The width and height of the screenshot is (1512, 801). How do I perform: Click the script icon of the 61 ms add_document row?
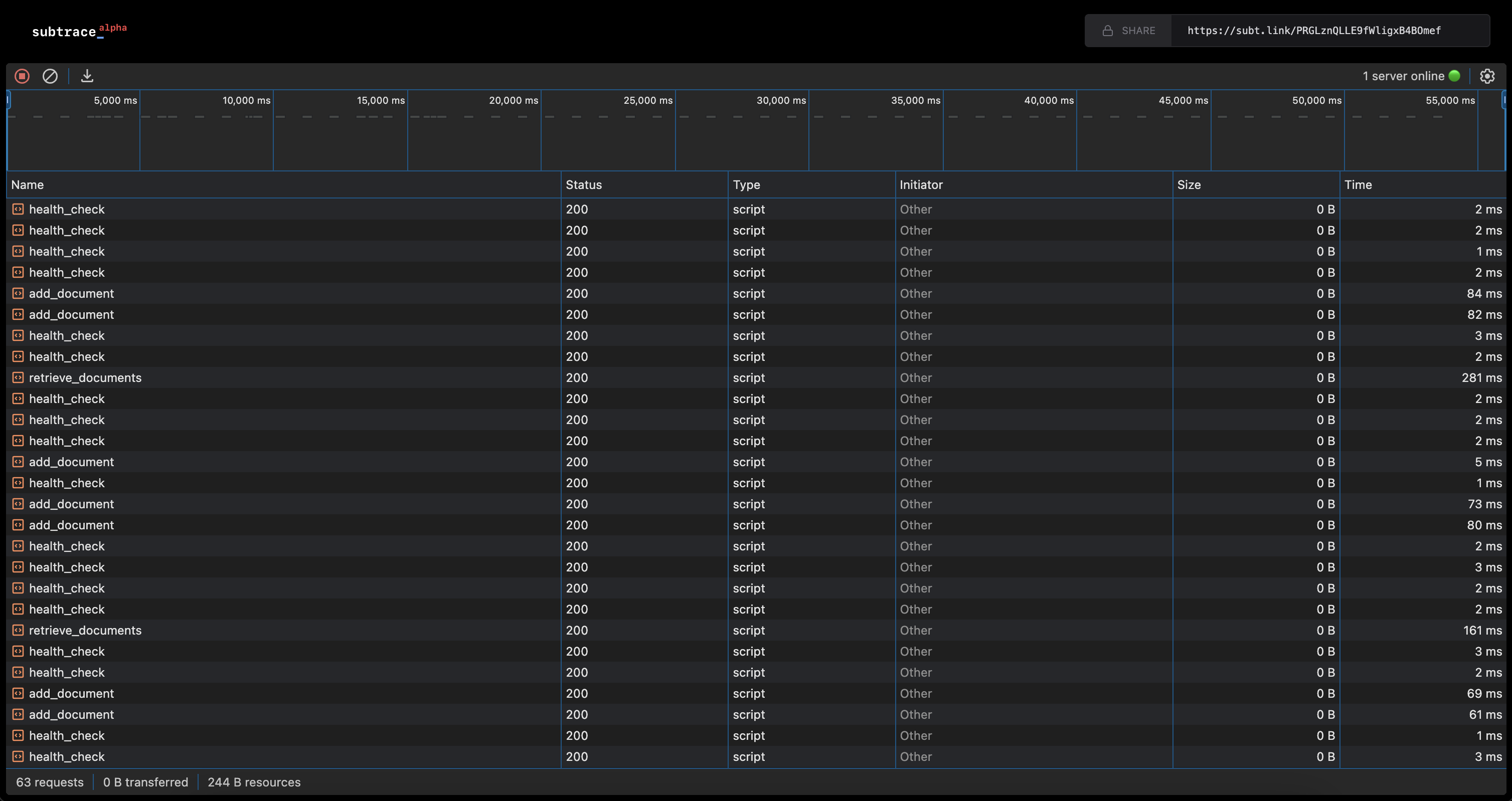[x=18, y=715]
